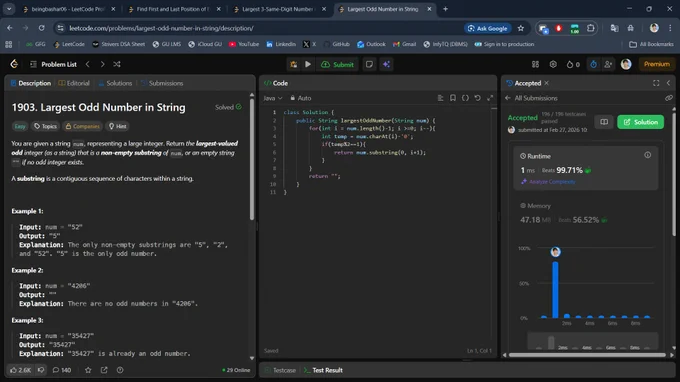Click the AI sparkle icon in toolbar
Viewport: 680px width, 382px height.
pos(386,64)
